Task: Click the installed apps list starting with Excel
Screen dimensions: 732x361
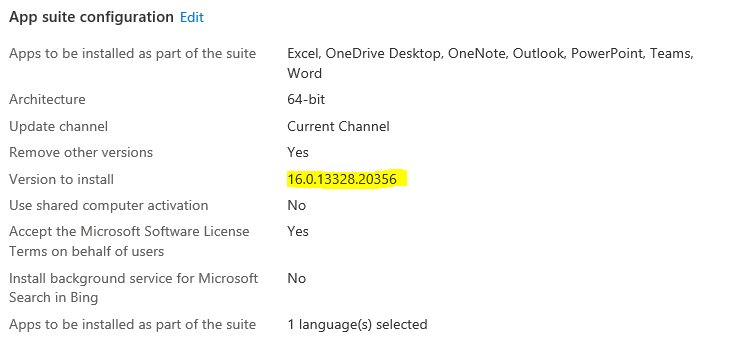Action: [x=490, y=63]
